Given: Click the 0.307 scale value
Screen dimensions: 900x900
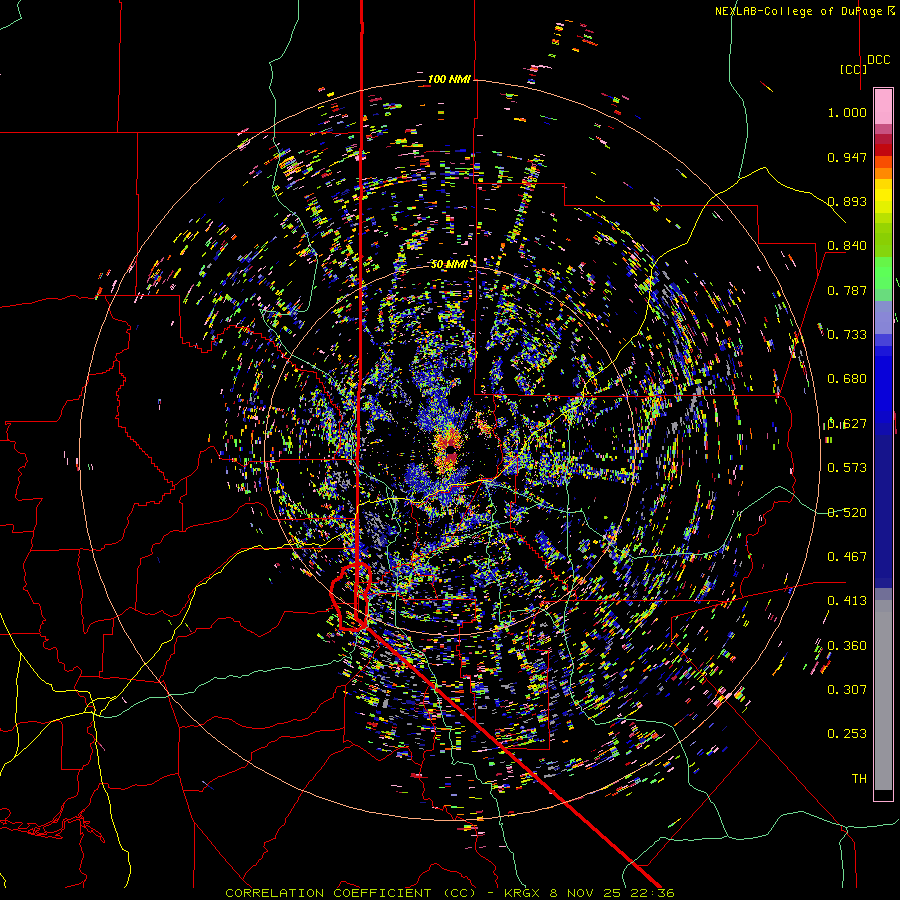Looking at the screenshot, I should tap(847, 690).
